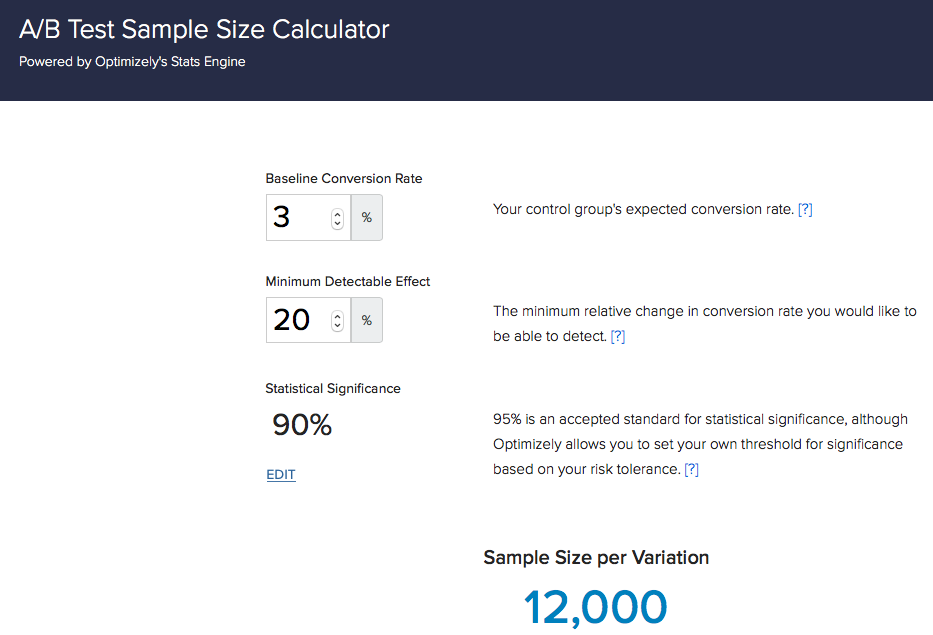Click the percent addon beside Minimum Detectable Effect

pos(367,320)
